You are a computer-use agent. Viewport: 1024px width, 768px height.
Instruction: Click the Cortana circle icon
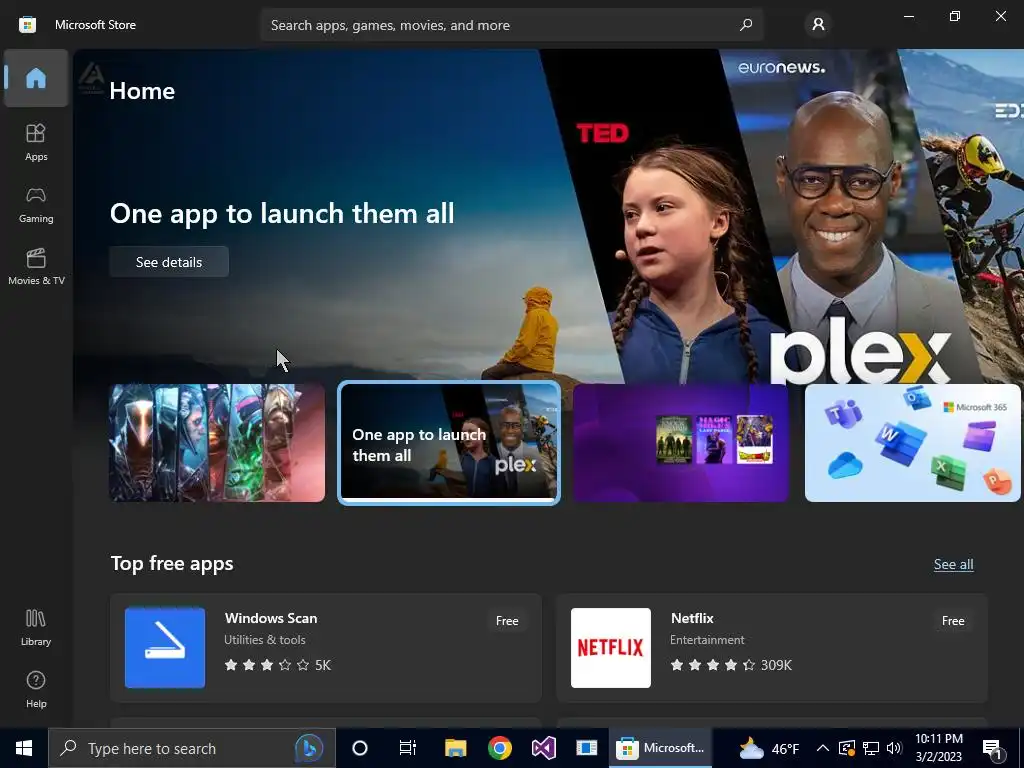click(360, 748)
